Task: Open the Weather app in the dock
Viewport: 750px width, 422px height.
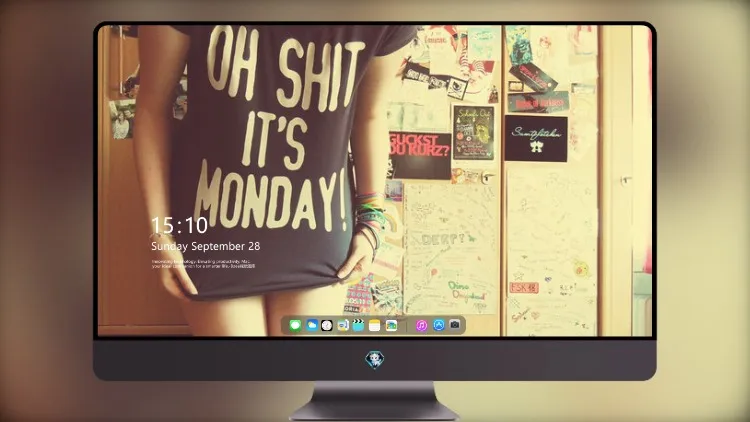Action: coord(311,326)
